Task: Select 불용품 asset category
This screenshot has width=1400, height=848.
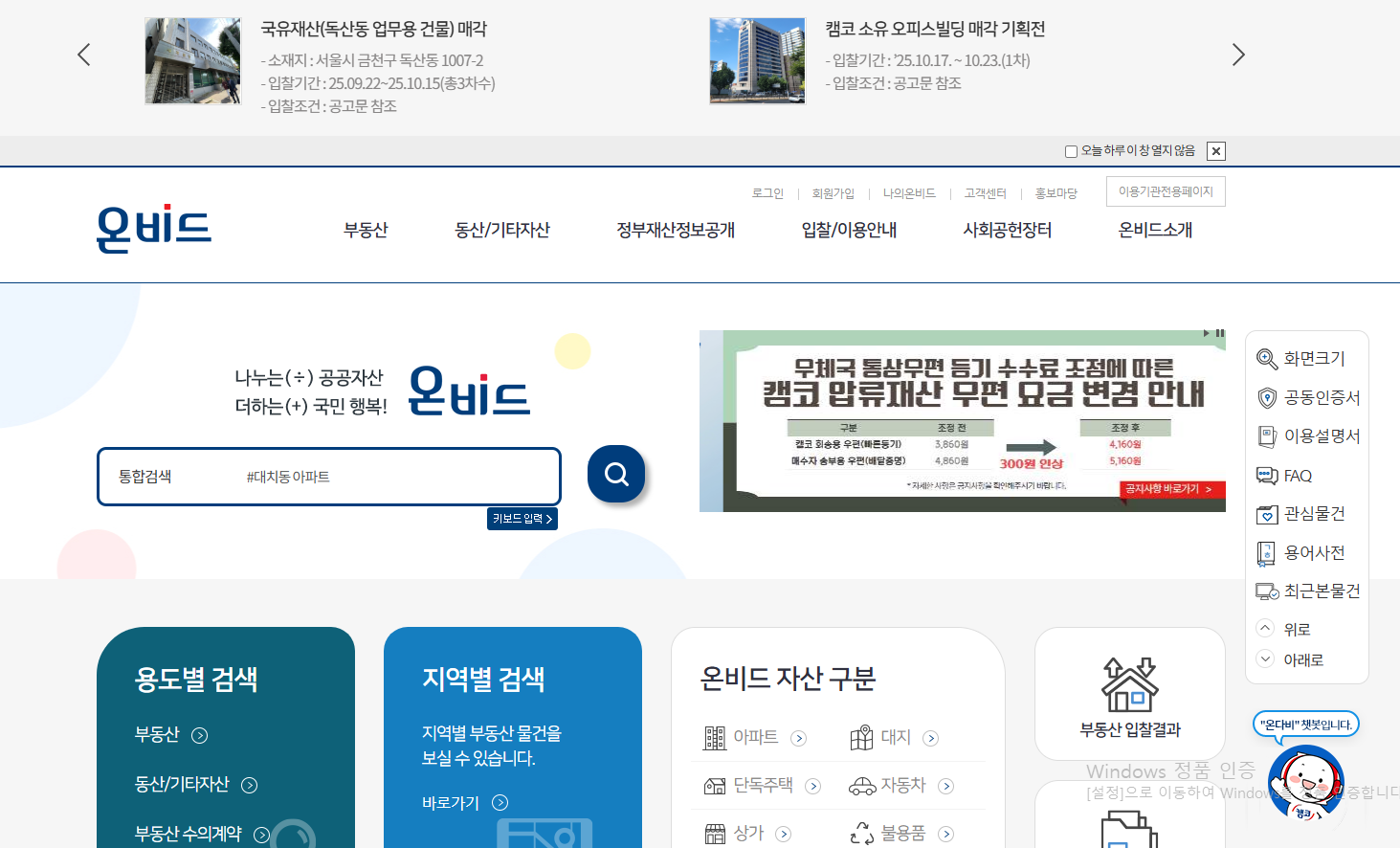Action: [901, 834]
